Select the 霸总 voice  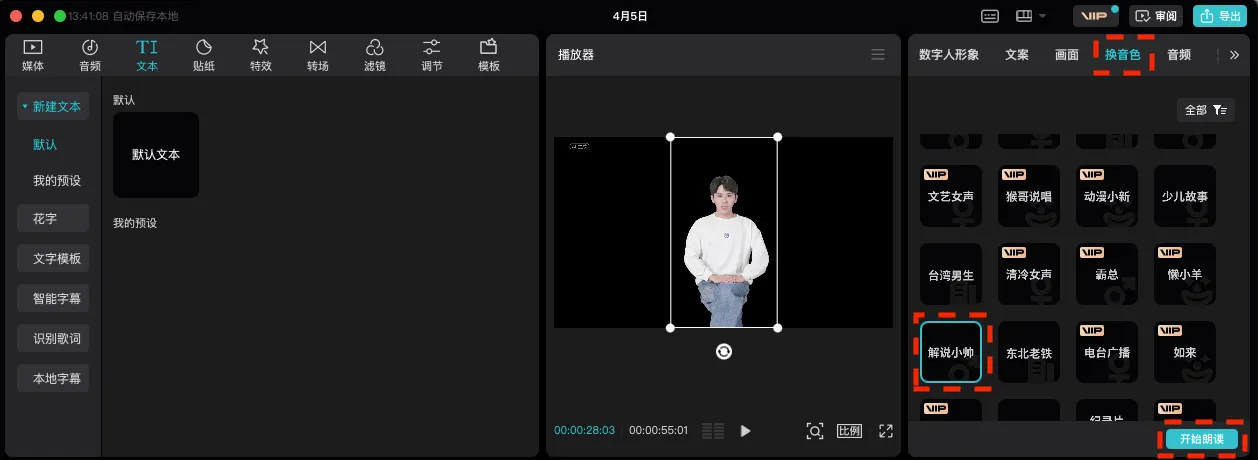click(1107, 274)
